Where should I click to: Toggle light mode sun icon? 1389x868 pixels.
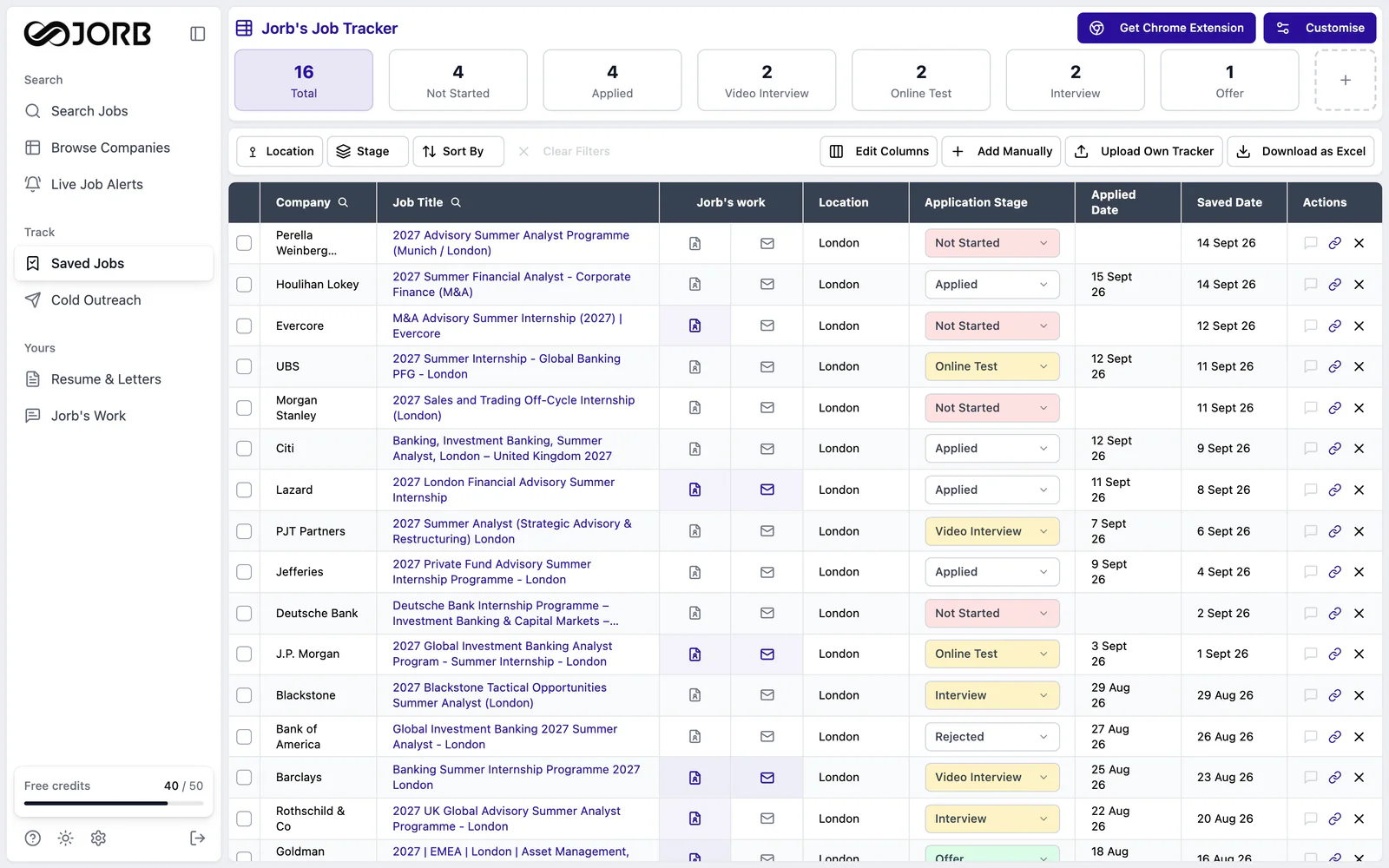pyautogui.click(x=65, y=838)
